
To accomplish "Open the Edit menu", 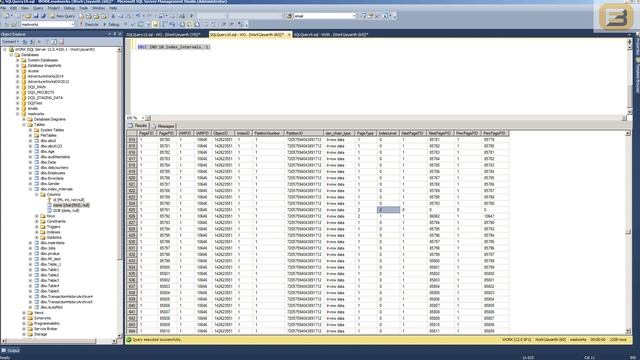I will [x=13, y=8].
